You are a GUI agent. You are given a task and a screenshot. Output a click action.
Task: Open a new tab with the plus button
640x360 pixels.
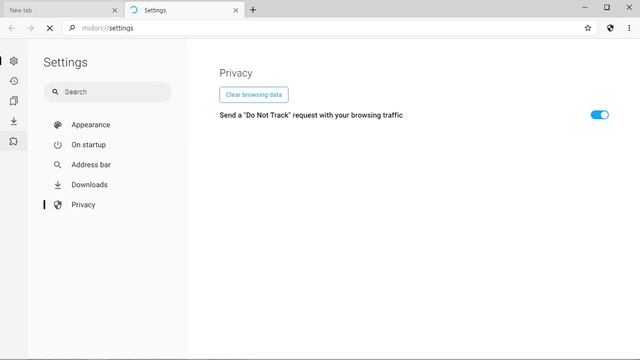(x=253, y=10)
